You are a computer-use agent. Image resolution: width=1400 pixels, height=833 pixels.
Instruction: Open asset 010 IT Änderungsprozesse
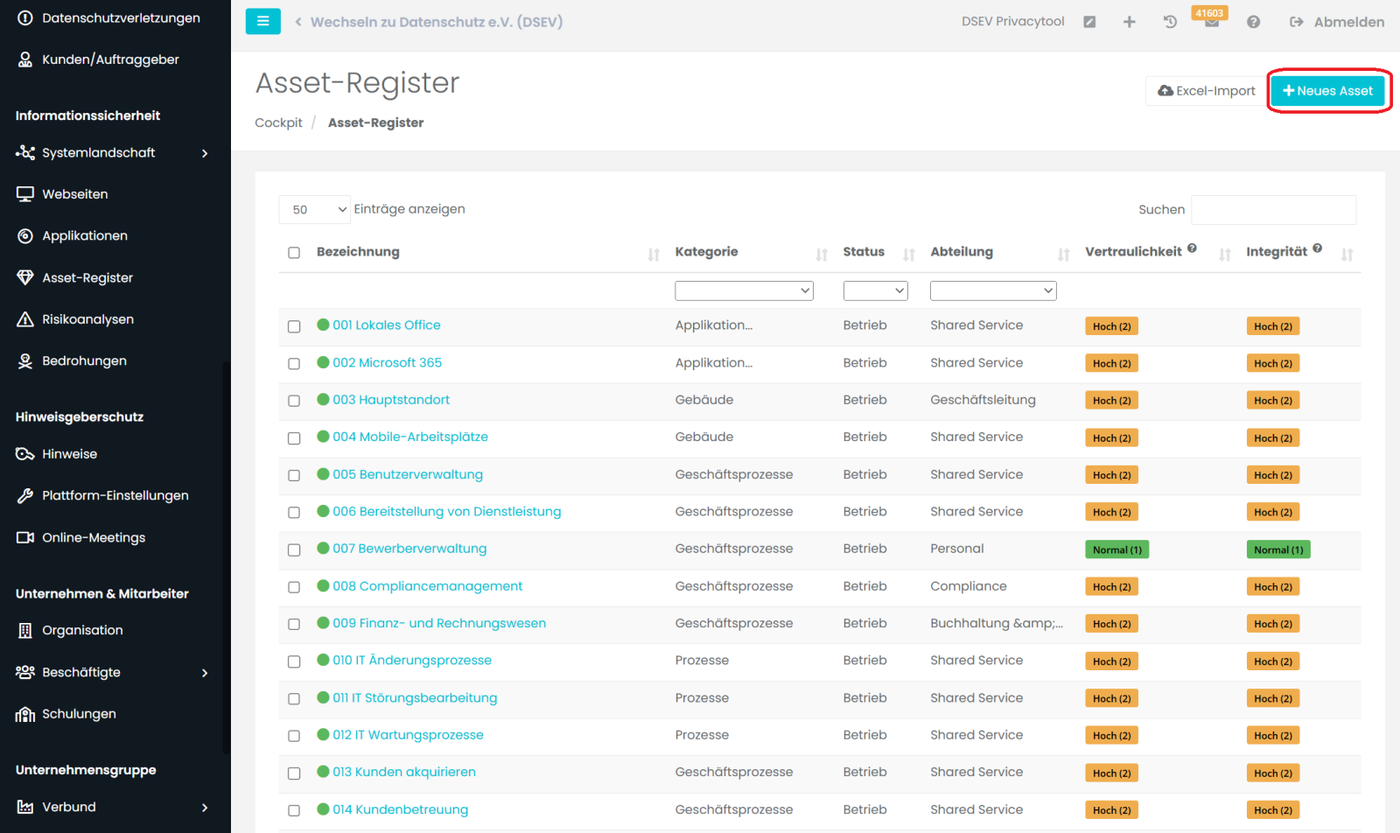point(412,661)
